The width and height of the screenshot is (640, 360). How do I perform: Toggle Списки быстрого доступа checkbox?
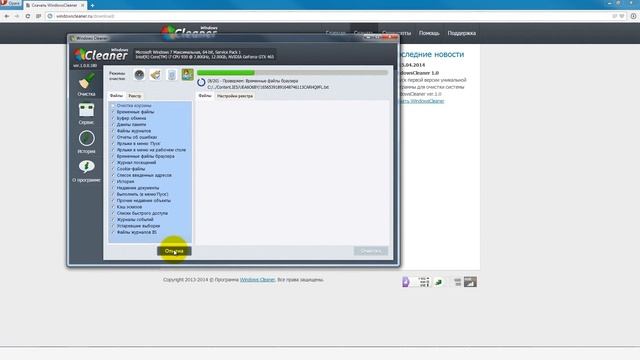(113, 213)
